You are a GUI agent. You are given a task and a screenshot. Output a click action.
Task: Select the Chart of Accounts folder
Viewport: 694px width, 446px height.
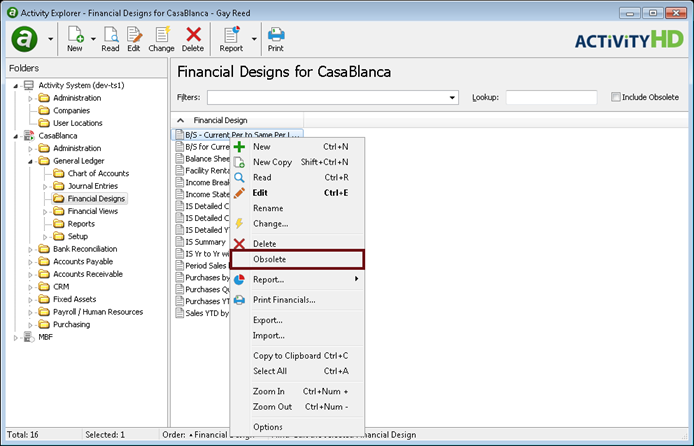click(x=98, y=173)
